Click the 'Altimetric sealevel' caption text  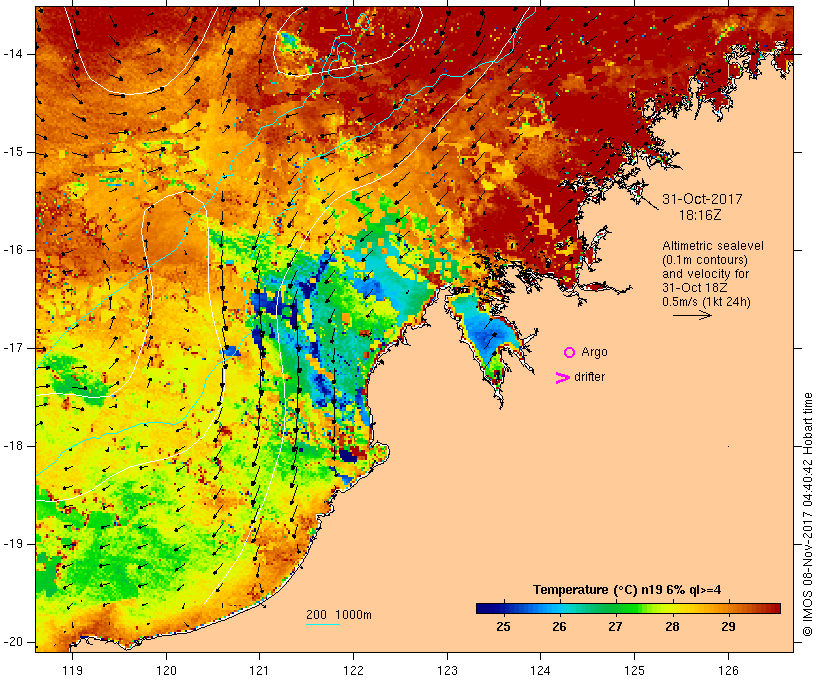pos(713,246)
